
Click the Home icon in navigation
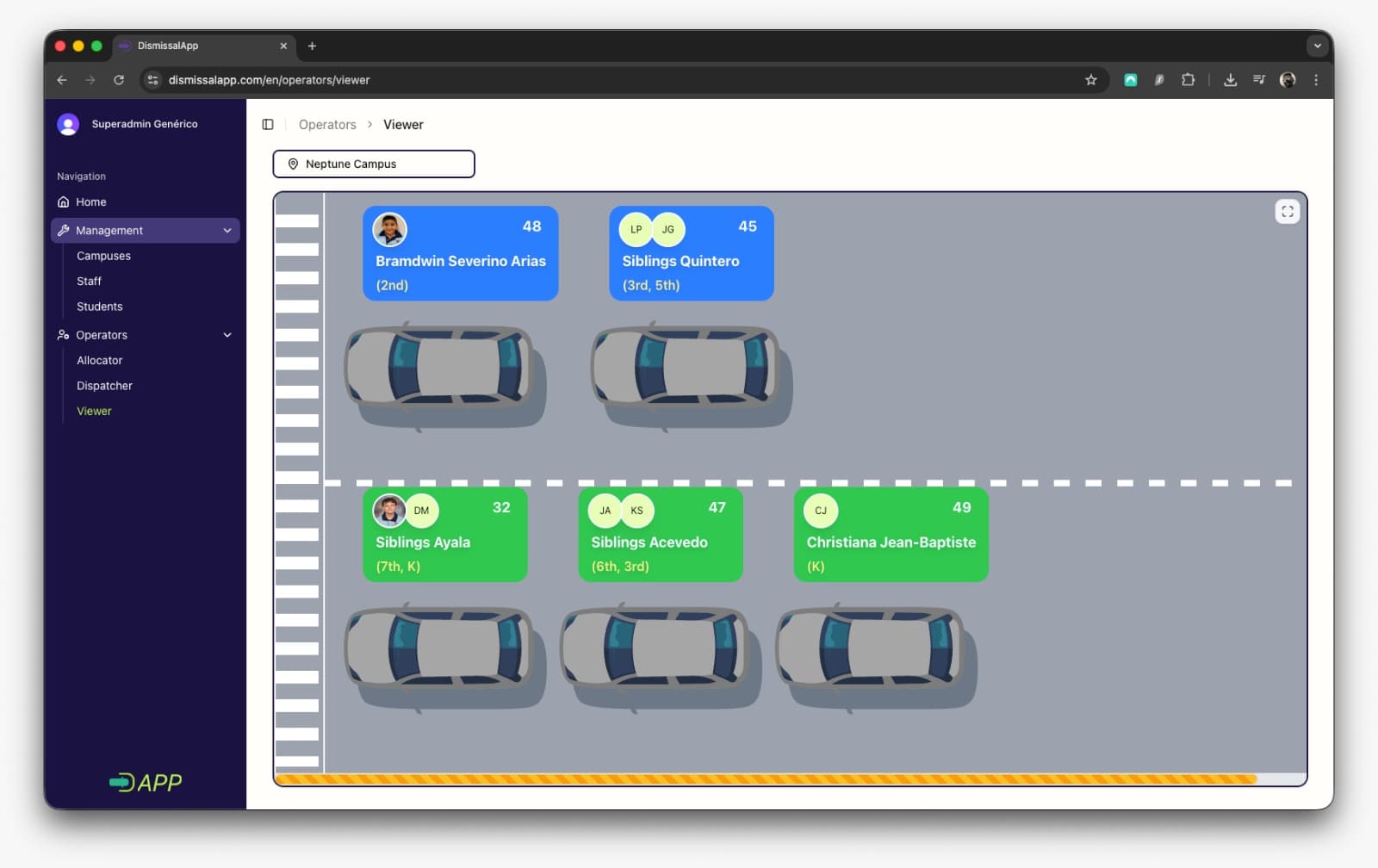63,202
